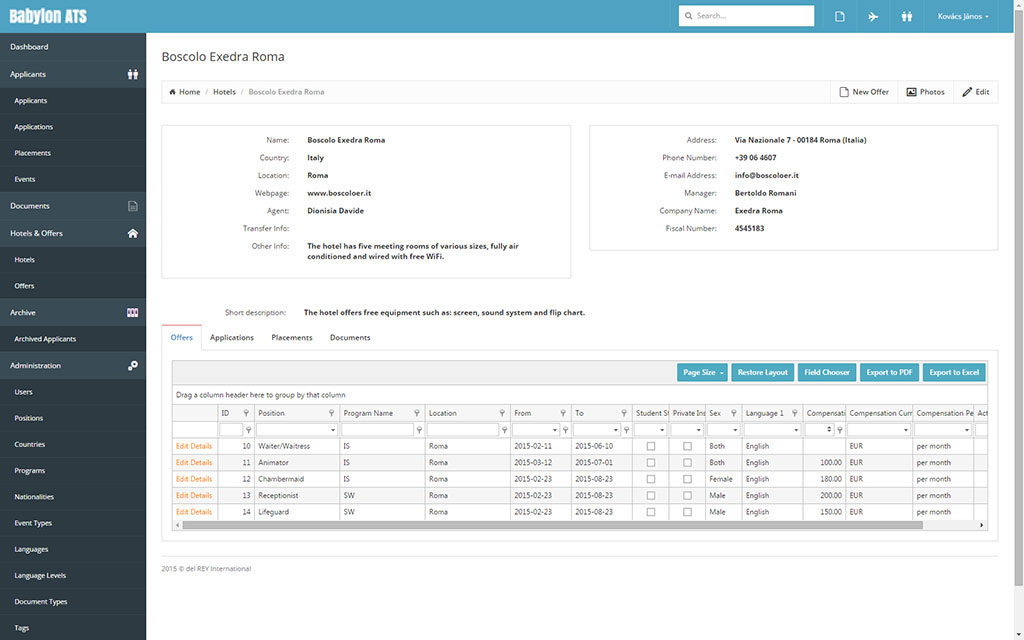The image size is (1024, 640).
Task: Switch to the Documents tab
Action: (350, 338)
